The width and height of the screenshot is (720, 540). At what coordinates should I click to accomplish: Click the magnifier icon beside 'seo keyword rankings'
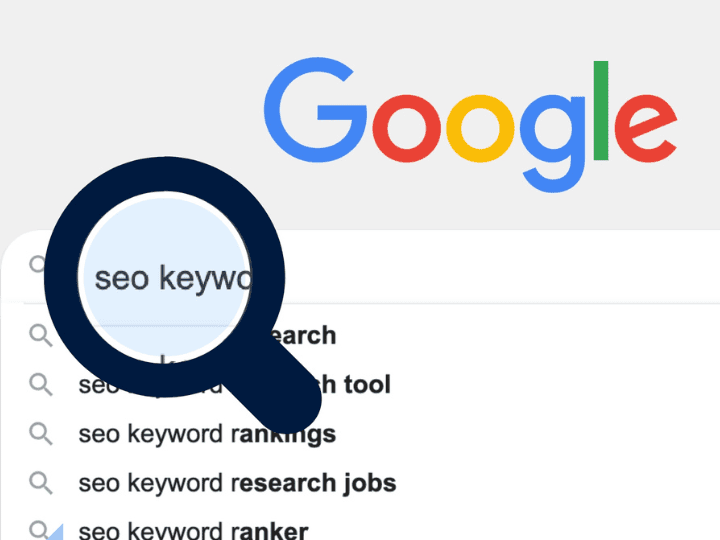point(40,434)
